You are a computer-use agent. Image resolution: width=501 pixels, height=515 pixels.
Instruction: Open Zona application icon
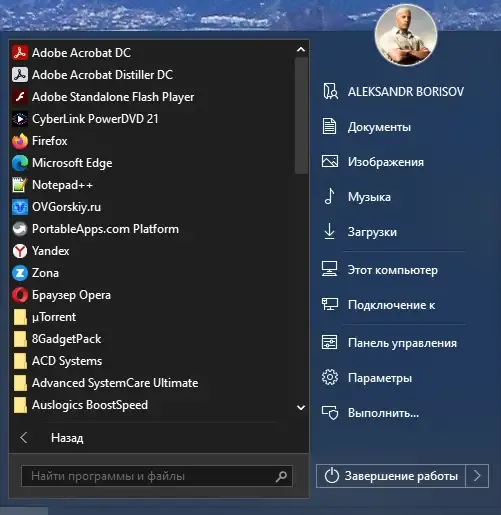coord(20,273)
